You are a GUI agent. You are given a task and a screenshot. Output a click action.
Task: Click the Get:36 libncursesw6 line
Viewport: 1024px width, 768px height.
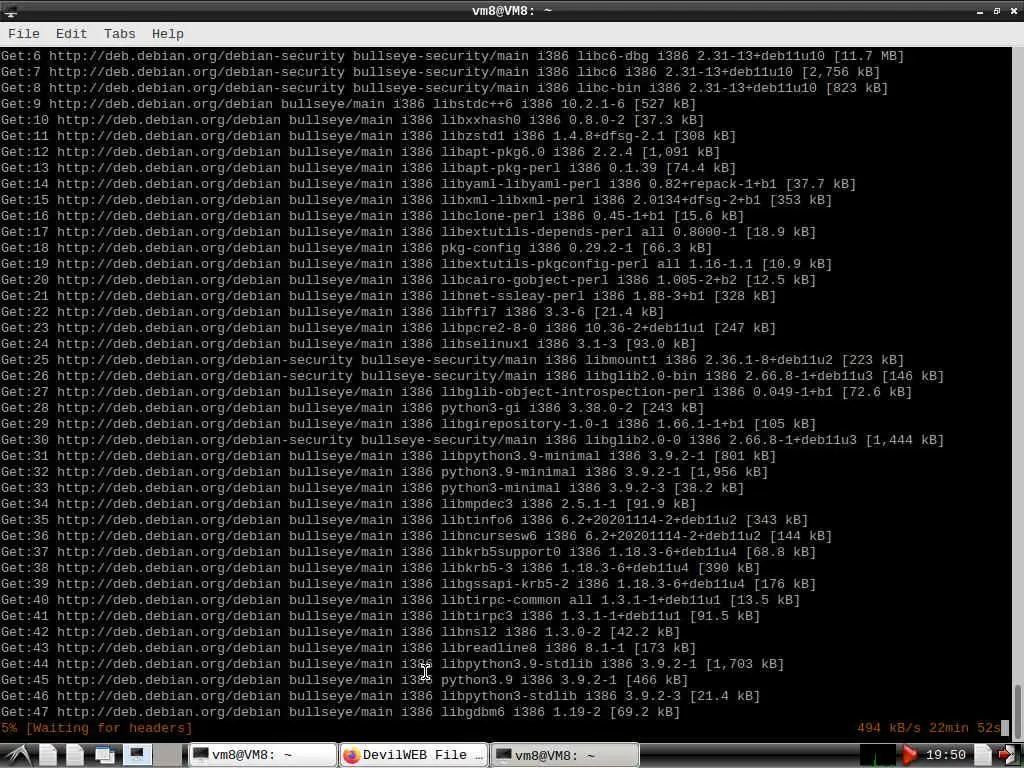click(x=416, y=536)
